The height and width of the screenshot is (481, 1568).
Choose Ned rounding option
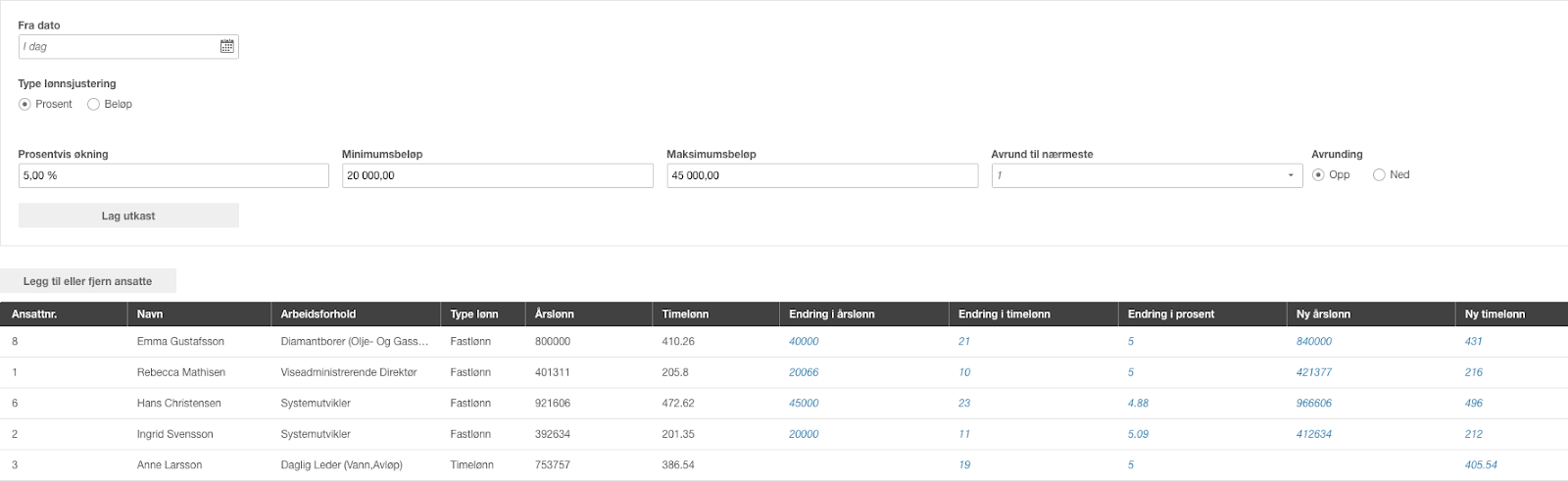coord(1379,174)
